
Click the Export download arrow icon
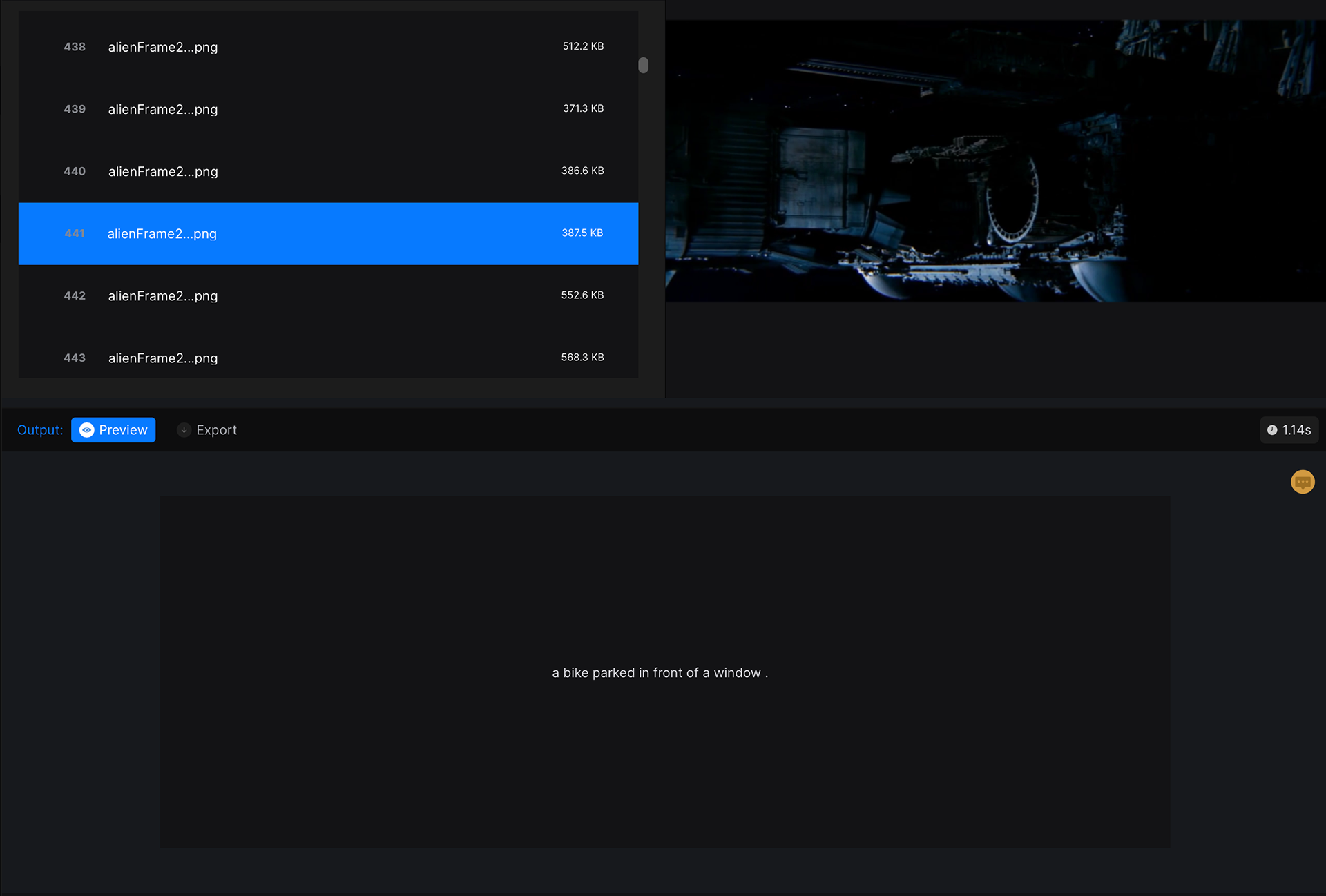click(x=184, y=430)
